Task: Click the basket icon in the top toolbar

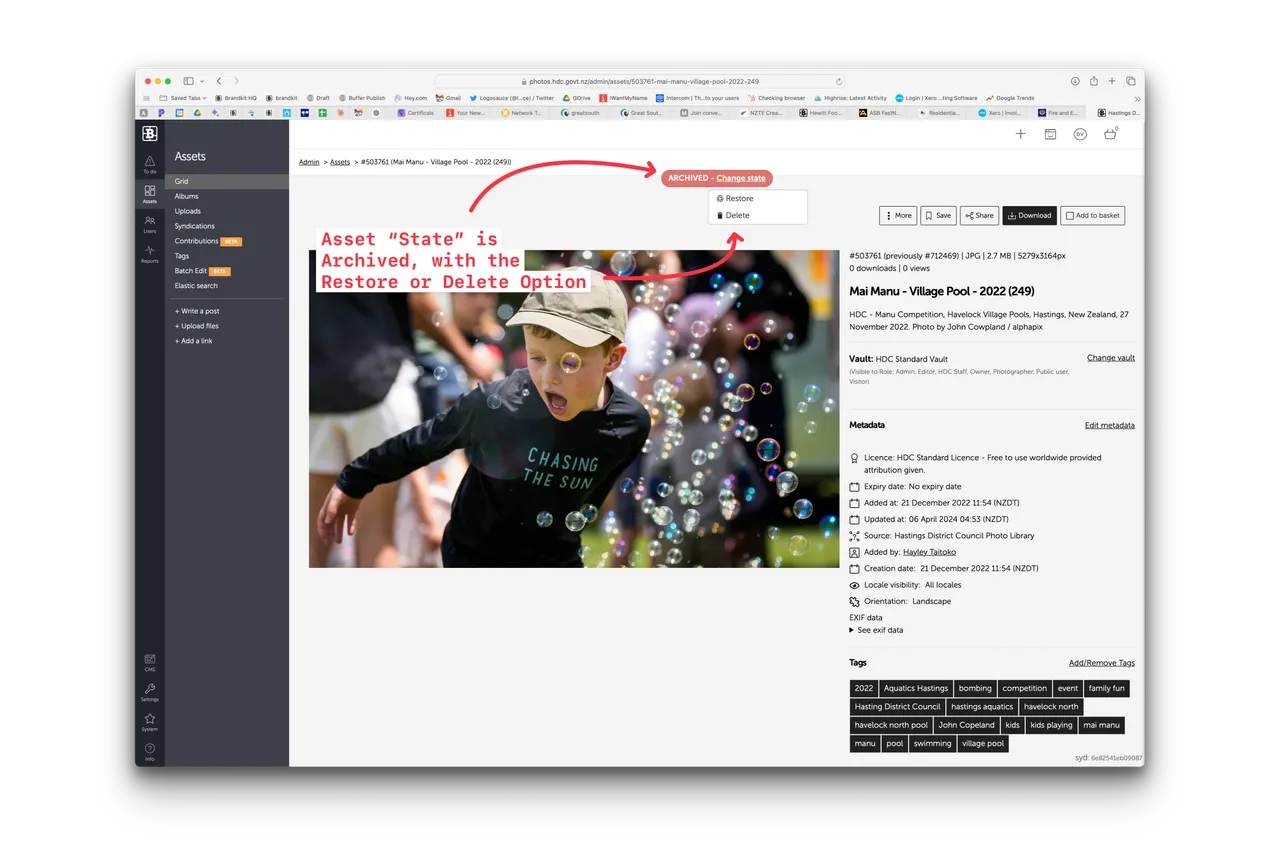Action: [1109, 133]
